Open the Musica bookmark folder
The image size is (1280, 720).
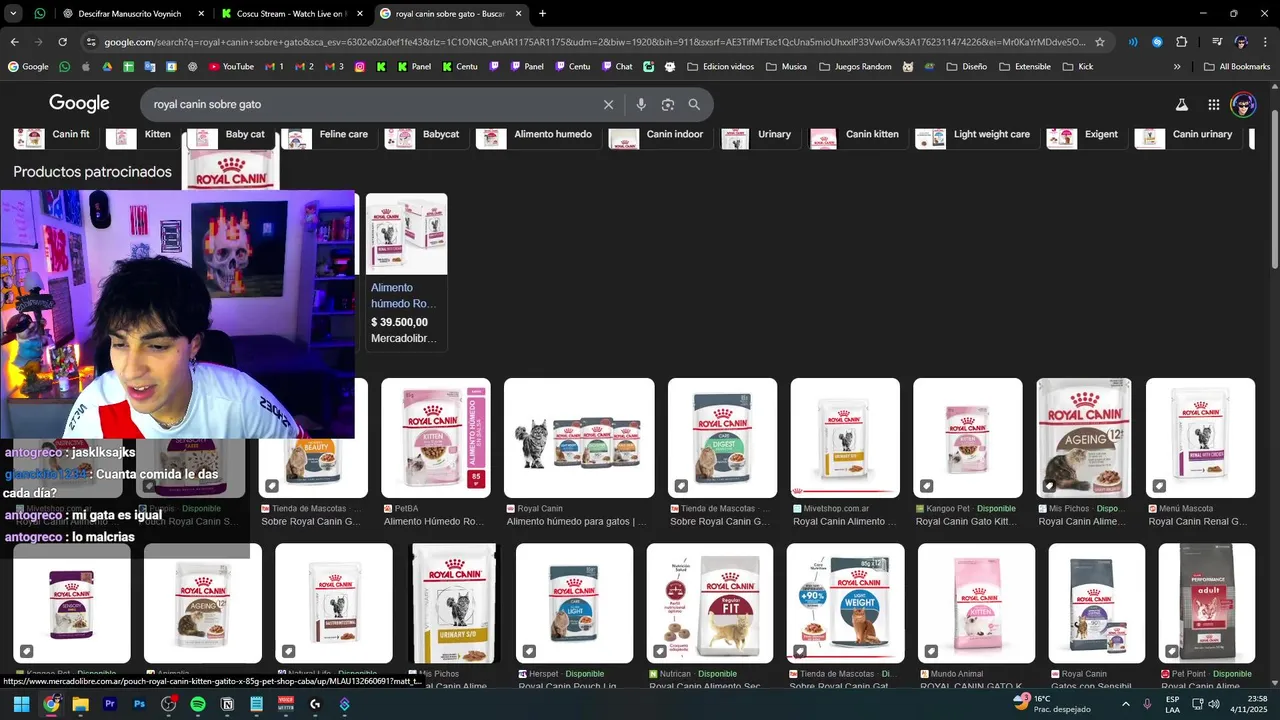point(787,66)
